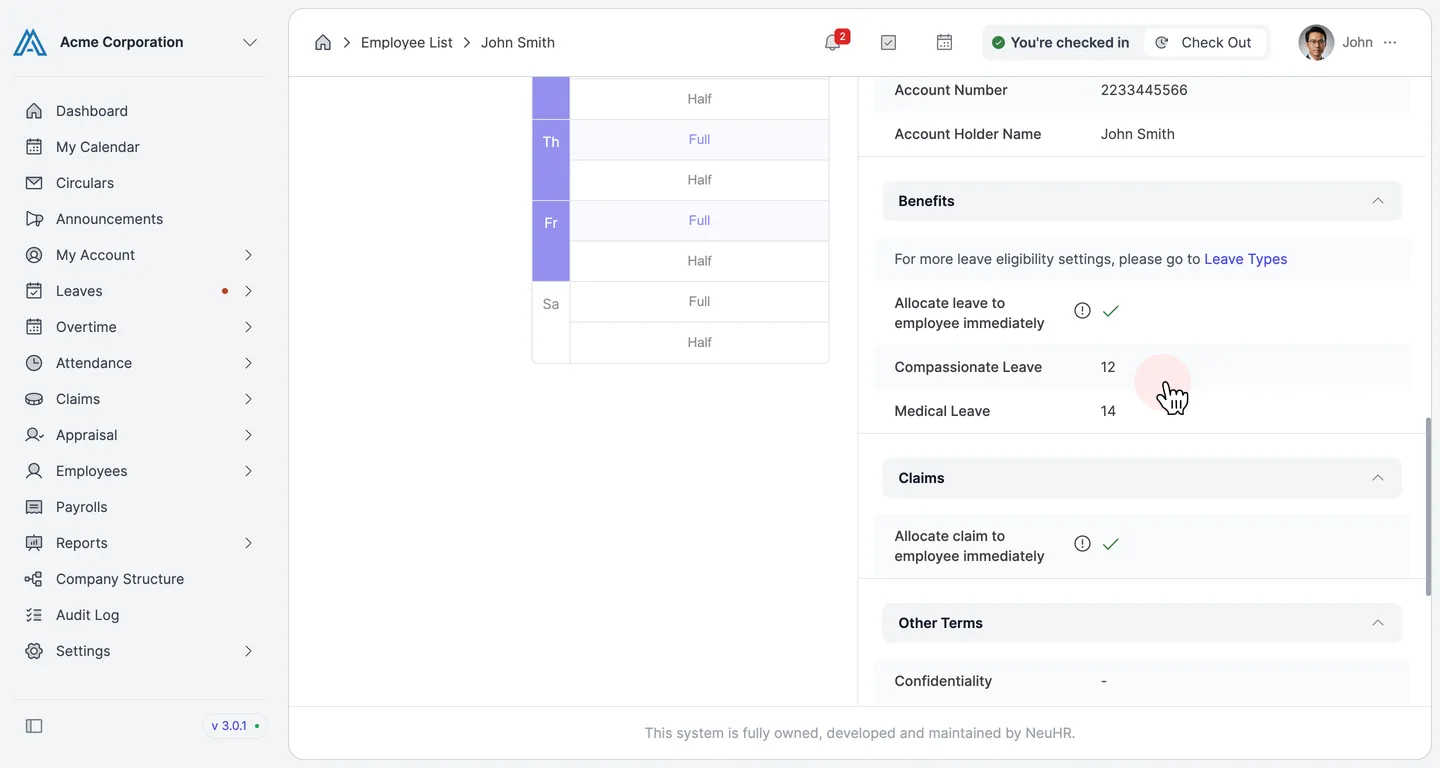
Task: Click the Announcements megaphone icon
Action: click(34, 219)
